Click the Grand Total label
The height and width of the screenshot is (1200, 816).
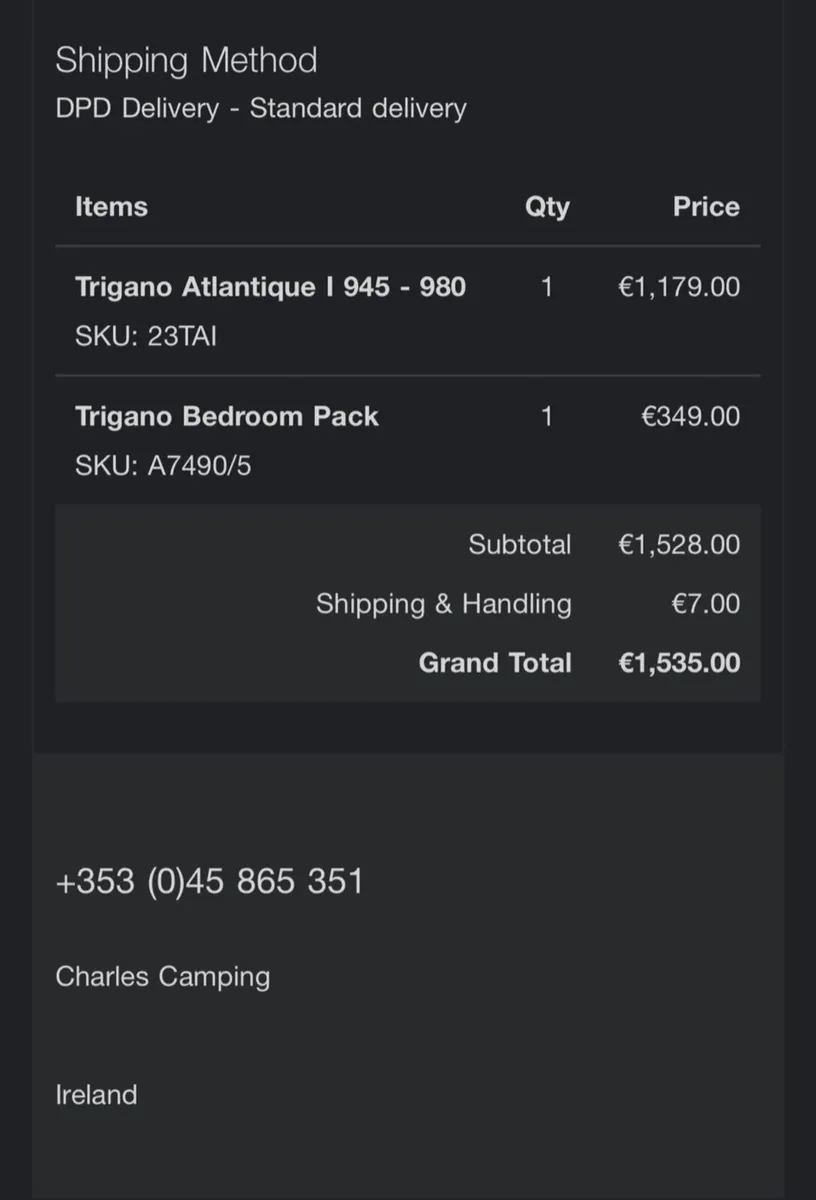[495, 663]
